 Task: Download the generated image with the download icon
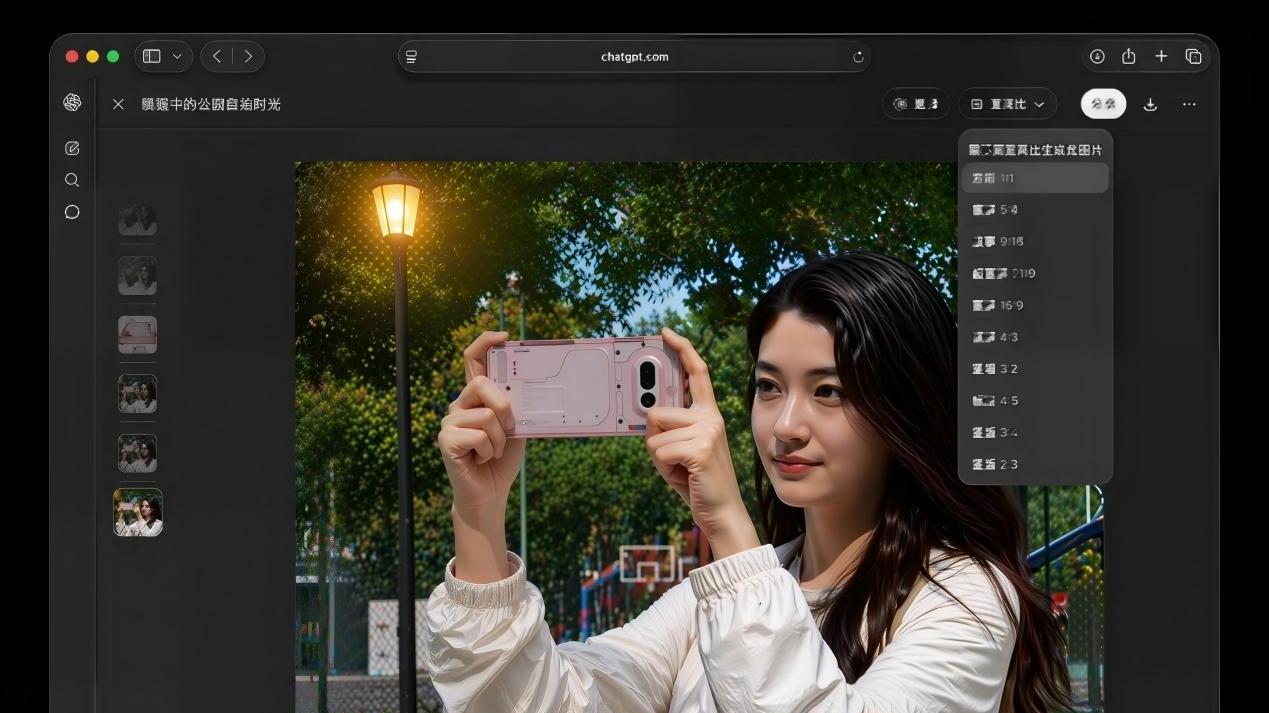pyautogui.click(x=1150, y=103)
